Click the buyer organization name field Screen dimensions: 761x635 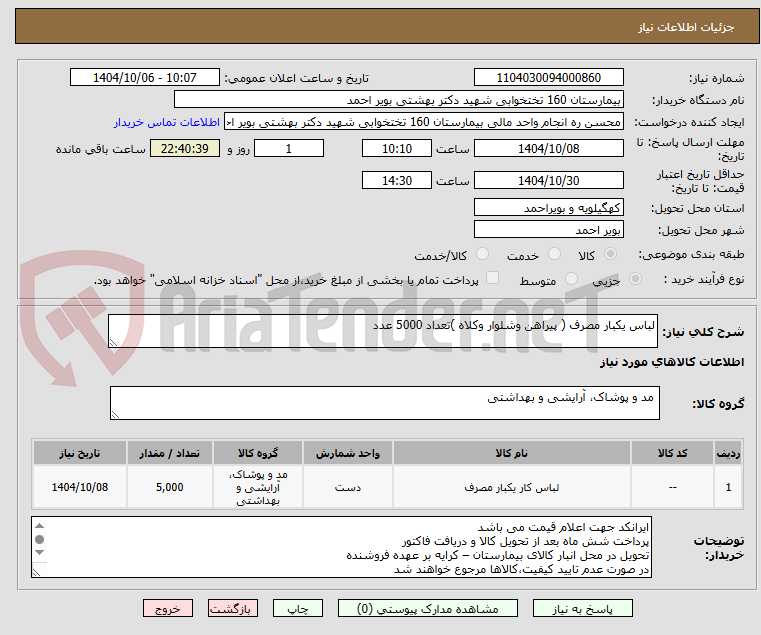click(x=398, y=100)
